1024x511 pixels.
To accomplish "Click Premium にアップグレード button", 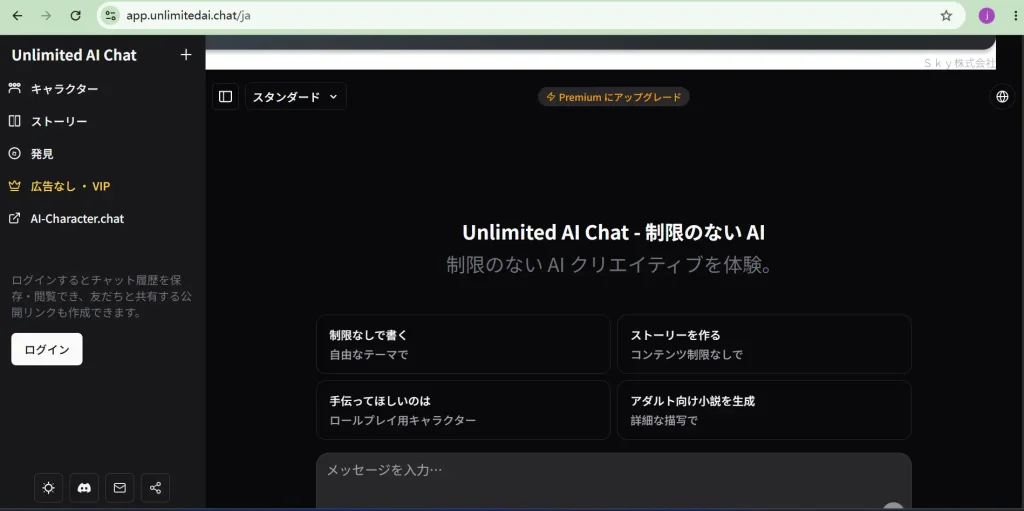I will coord(613,97).
